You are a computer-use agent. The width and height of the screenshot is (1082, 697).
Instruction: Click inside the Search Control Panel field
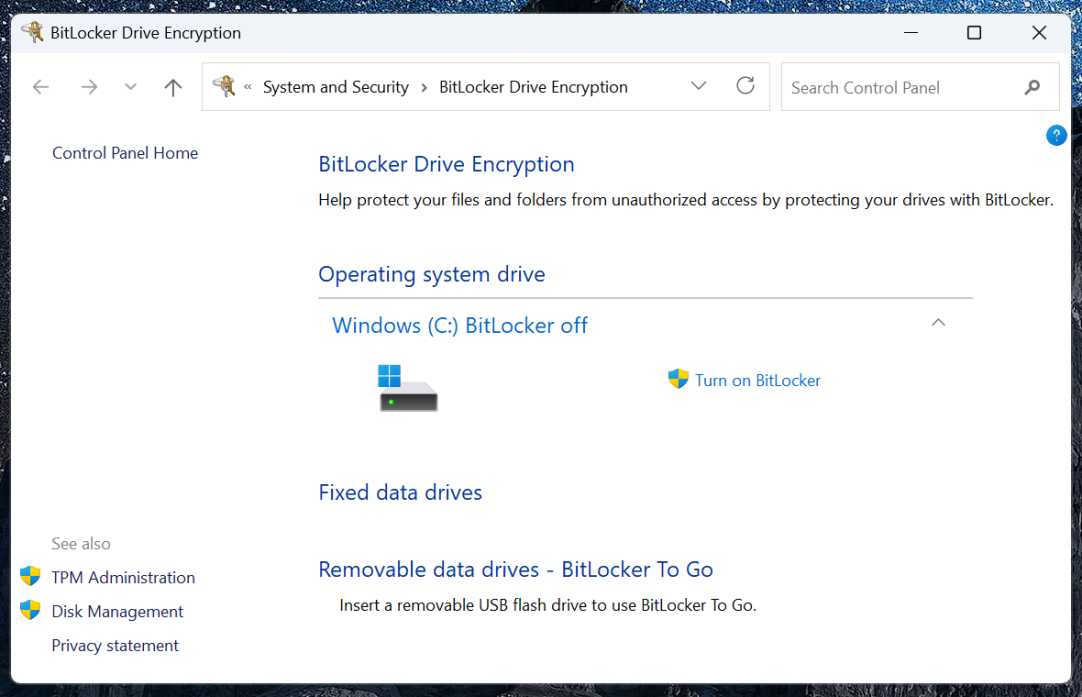(890, 87)
